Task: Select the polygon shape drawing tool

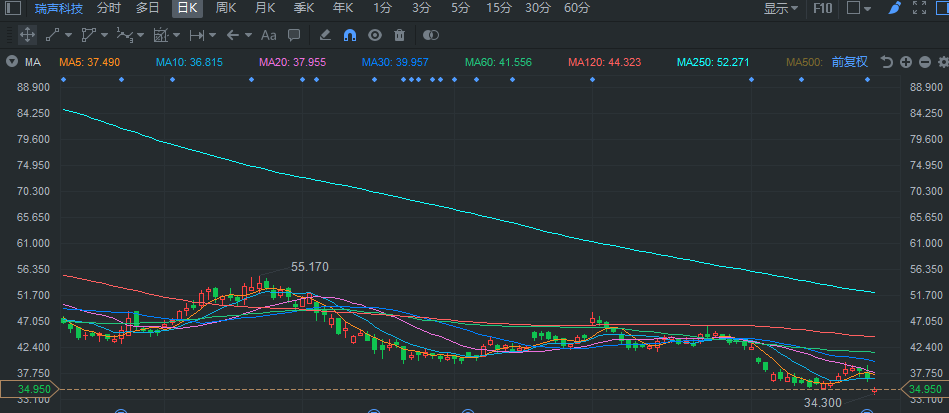Action: click(x=88, y=35)
